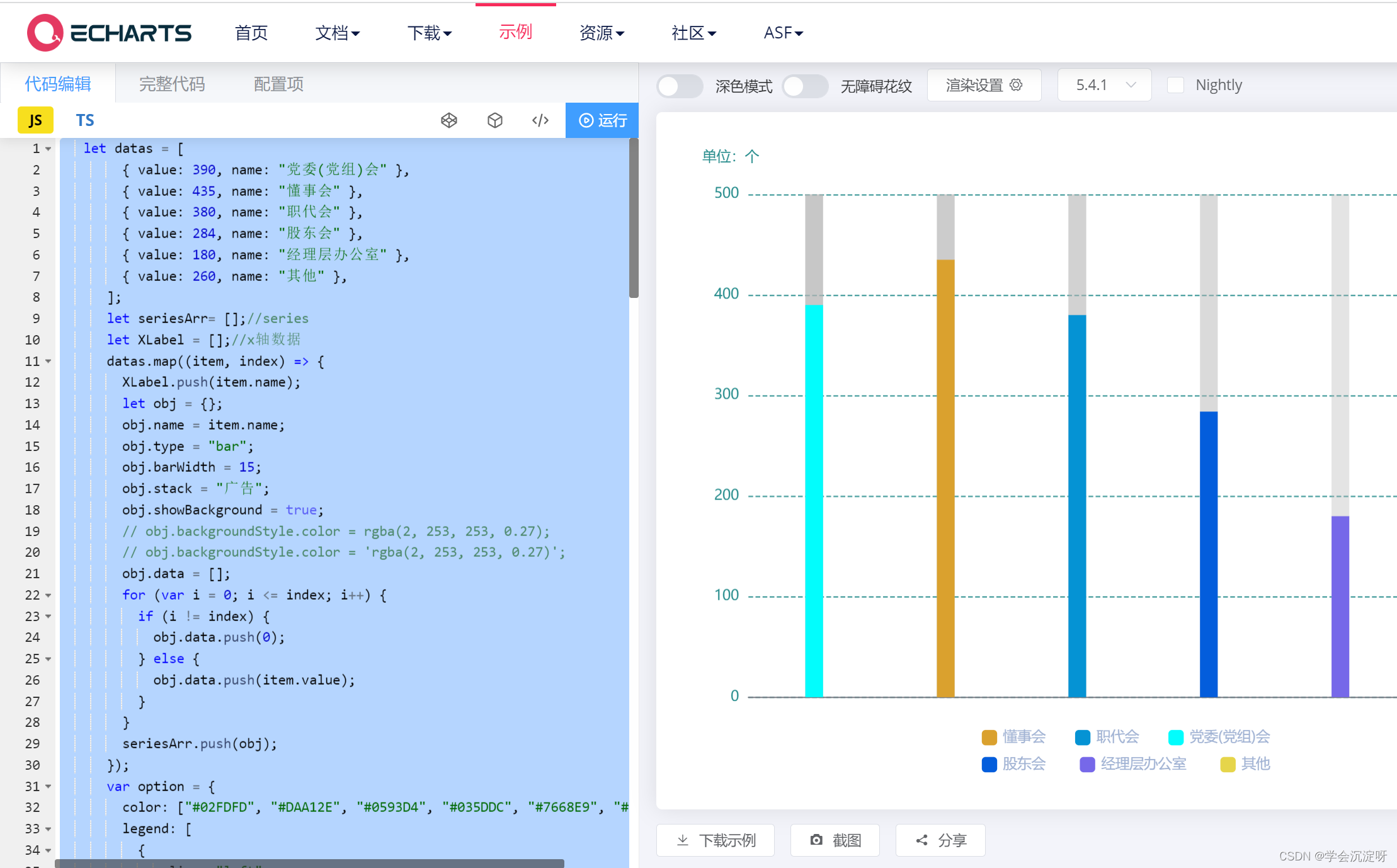The width and height of the screenshot is (1397, 868).
Task: Click the 代码编辑 tab
Action: point(57,83)
